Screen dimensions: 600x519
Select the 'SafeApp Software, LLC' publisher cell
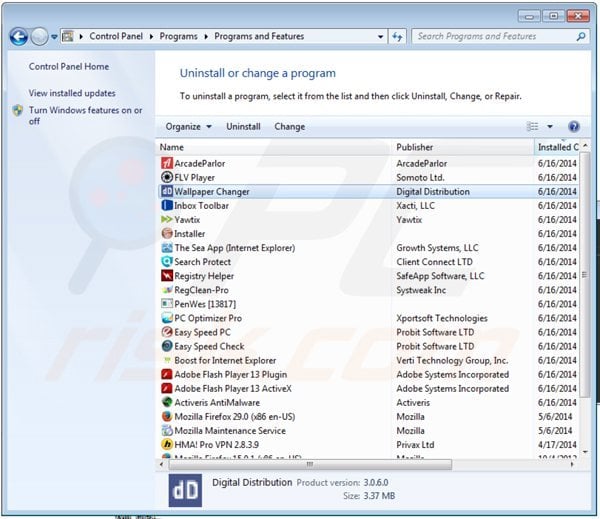point(440,276)
